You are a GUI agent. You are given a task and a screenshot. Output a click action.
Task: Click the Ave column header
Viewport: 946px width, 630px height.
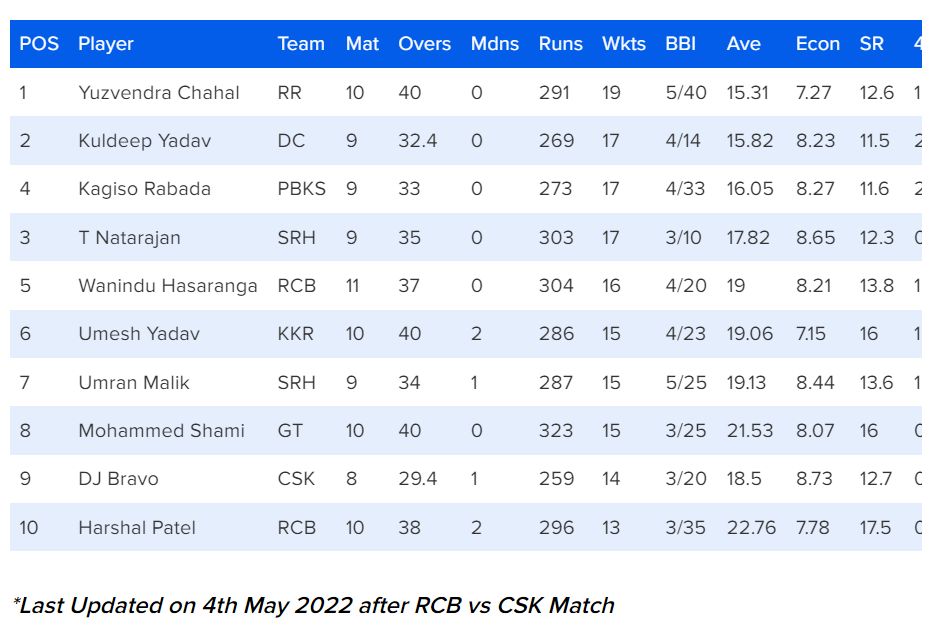point(743,44)
